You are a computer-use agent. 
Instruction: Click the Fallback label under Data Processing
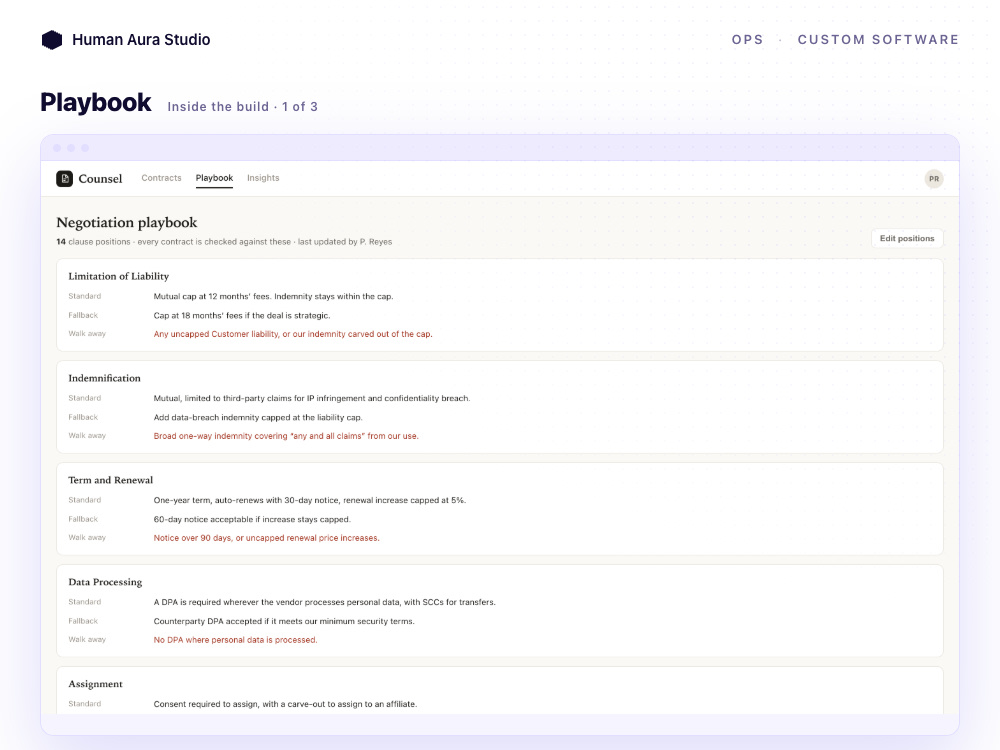pyautogui.click(x=83, y=621)
